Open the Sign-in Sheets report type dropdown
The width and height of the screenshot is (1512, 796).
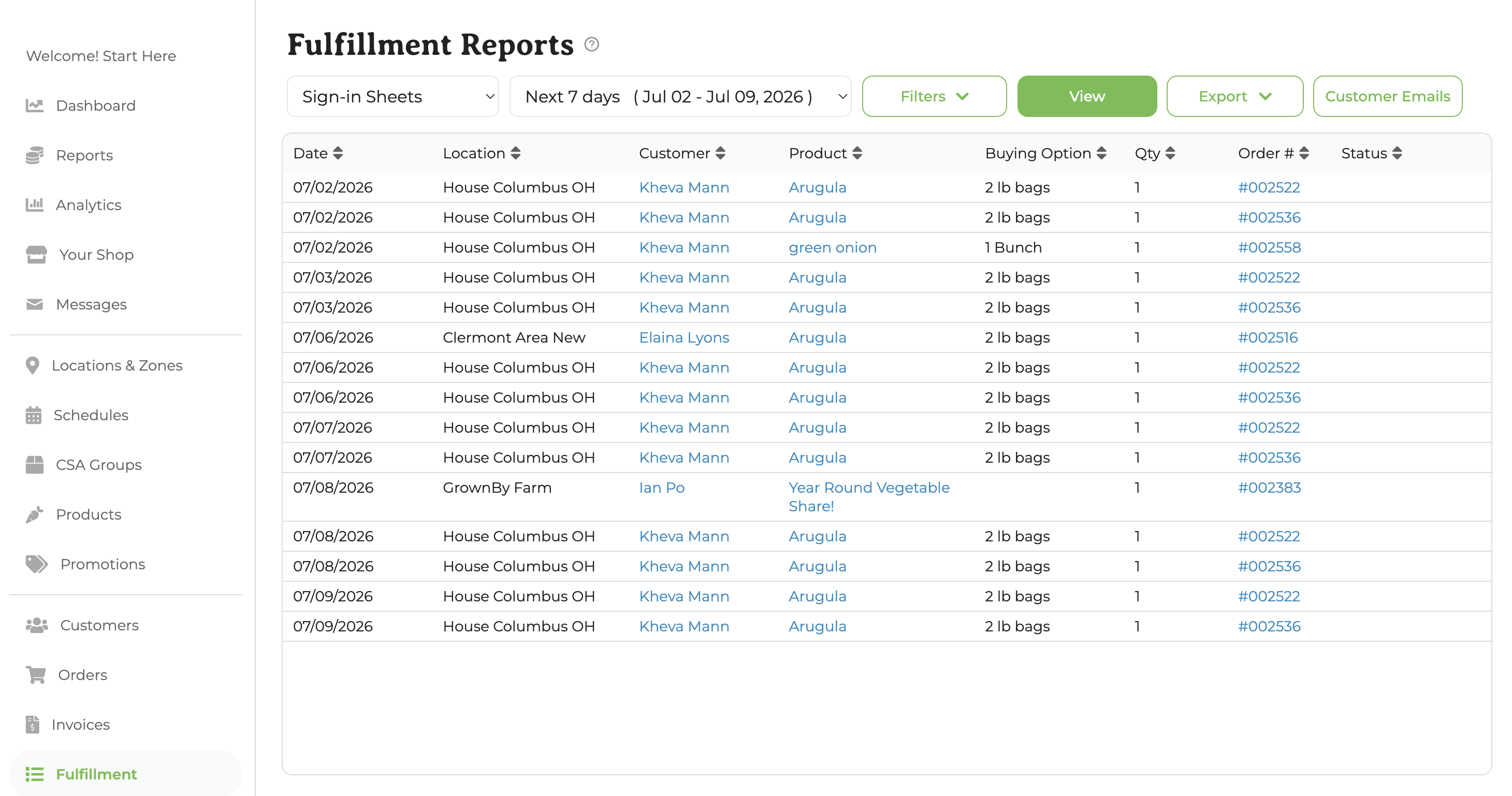(x=392, y=96)
